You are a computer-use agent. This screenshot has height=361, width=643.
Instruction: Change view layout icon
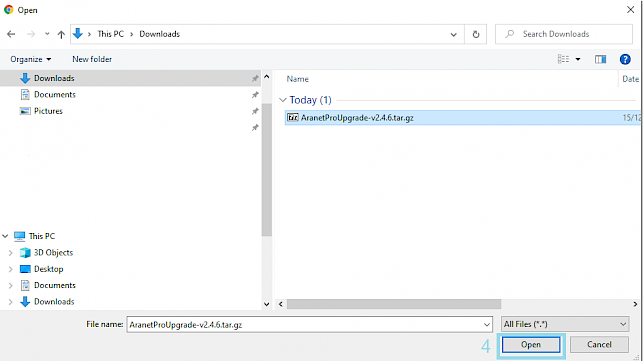point(563,59)
